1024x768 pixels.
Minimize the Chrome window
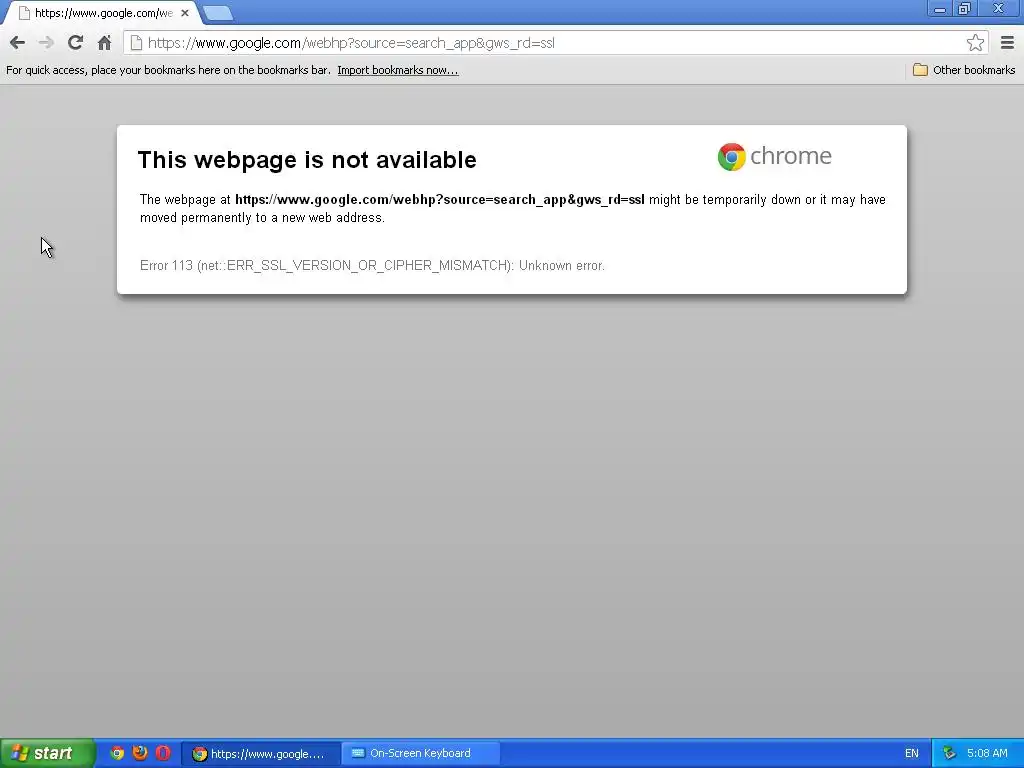point(940,9)
